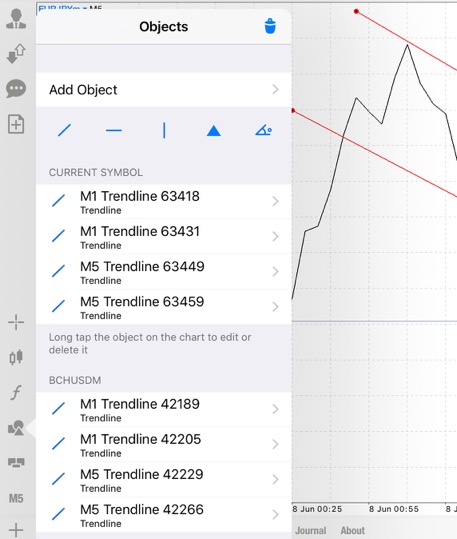Select the diagonal trendline tool shortcut
Viewport: 457px width, 539px height.
coord(64,131)
